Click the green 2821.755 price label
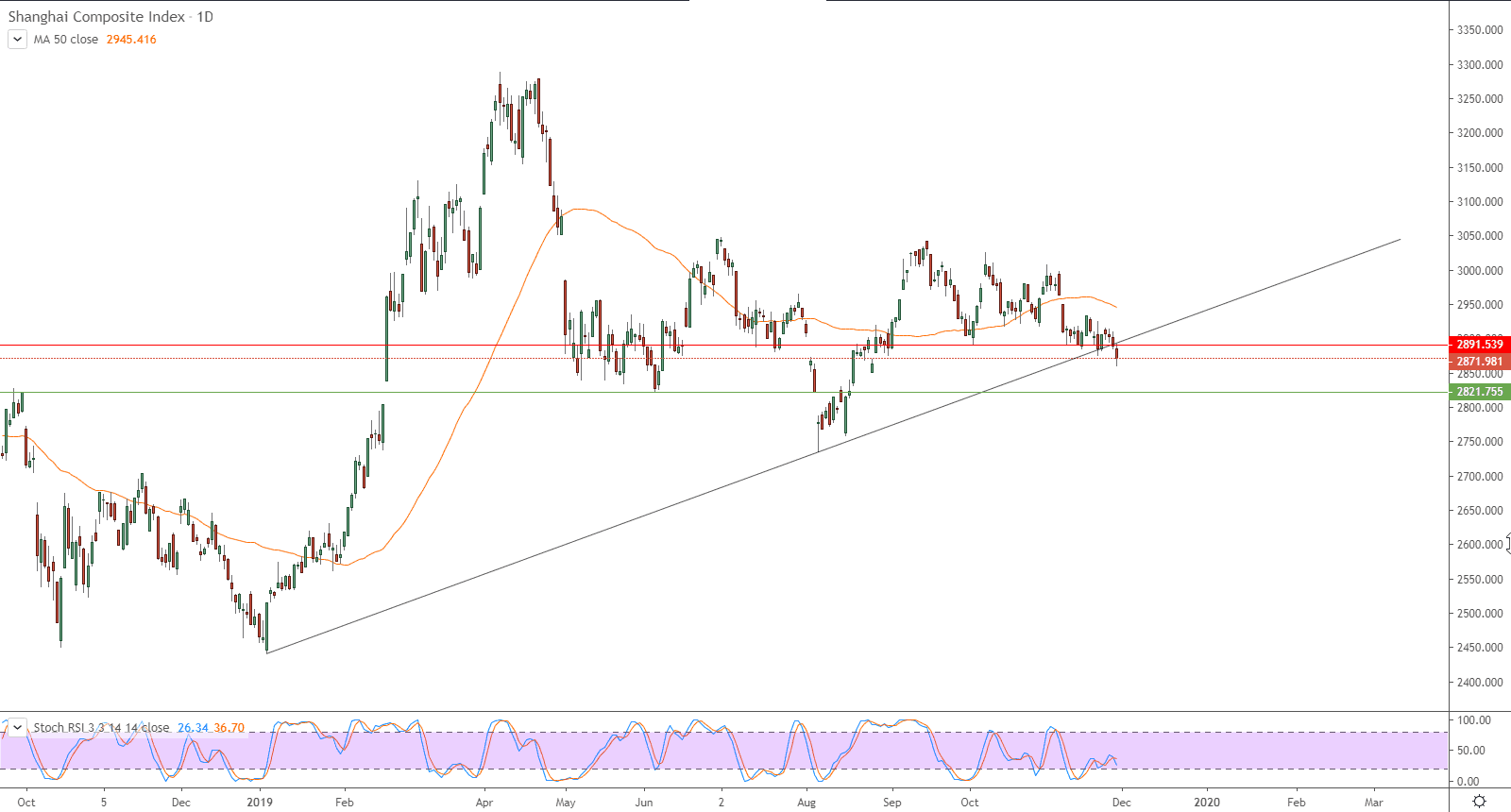This screenshot has height=812, width=1511. 1479,392
